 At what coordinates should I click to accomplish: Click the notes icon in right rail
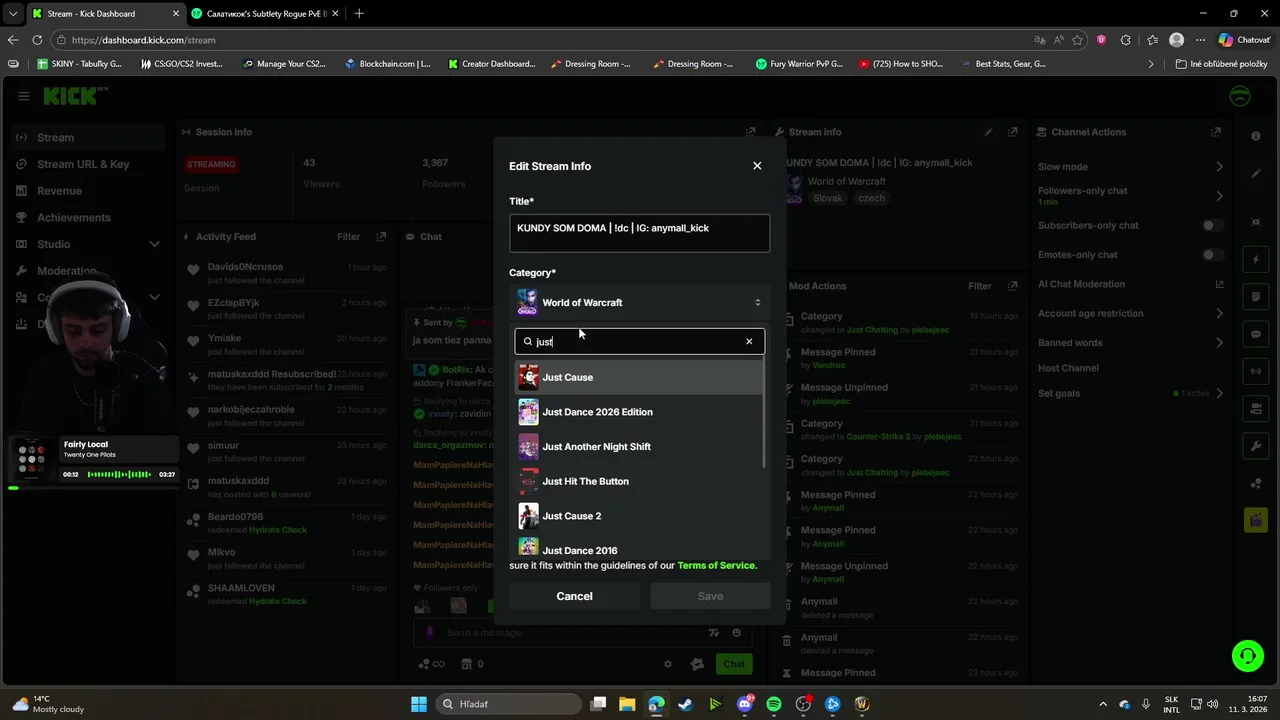click(x=1256, y=297)
